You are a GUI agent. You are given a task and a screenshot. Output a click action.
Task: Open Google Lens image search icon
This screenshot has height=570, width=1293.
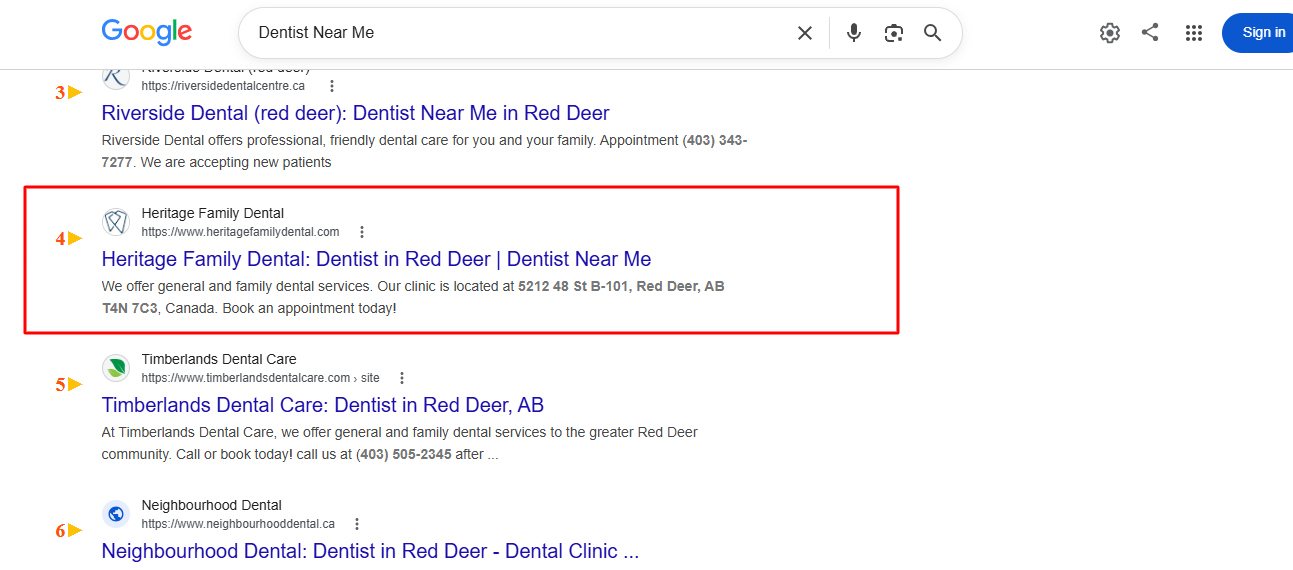coord(893,33)
